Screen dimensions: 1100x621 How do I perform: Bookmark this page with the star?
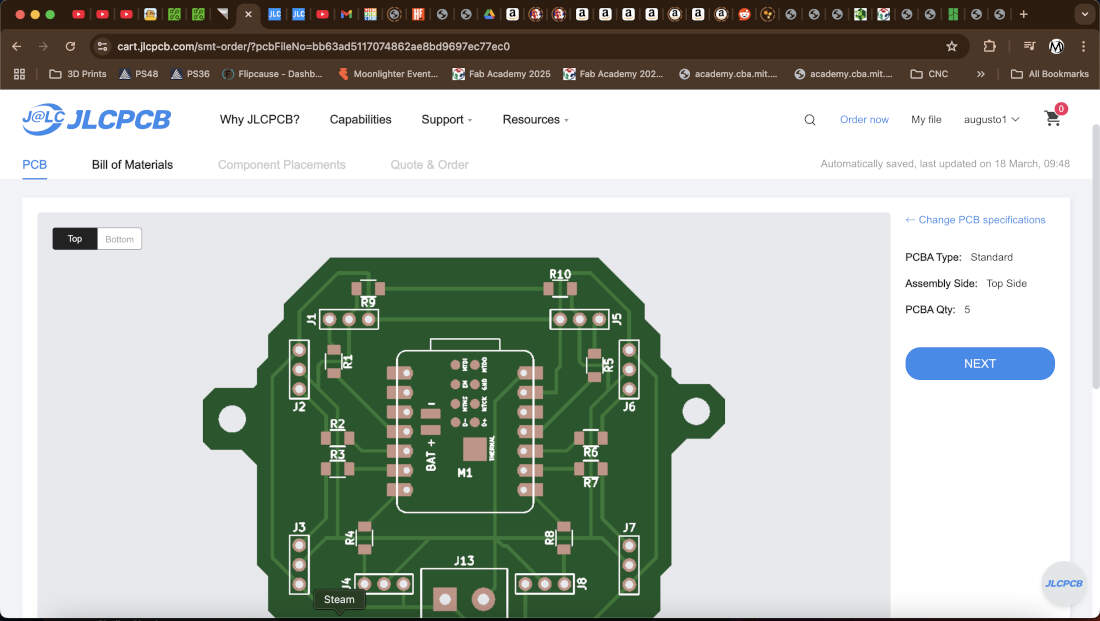point(951,46)
